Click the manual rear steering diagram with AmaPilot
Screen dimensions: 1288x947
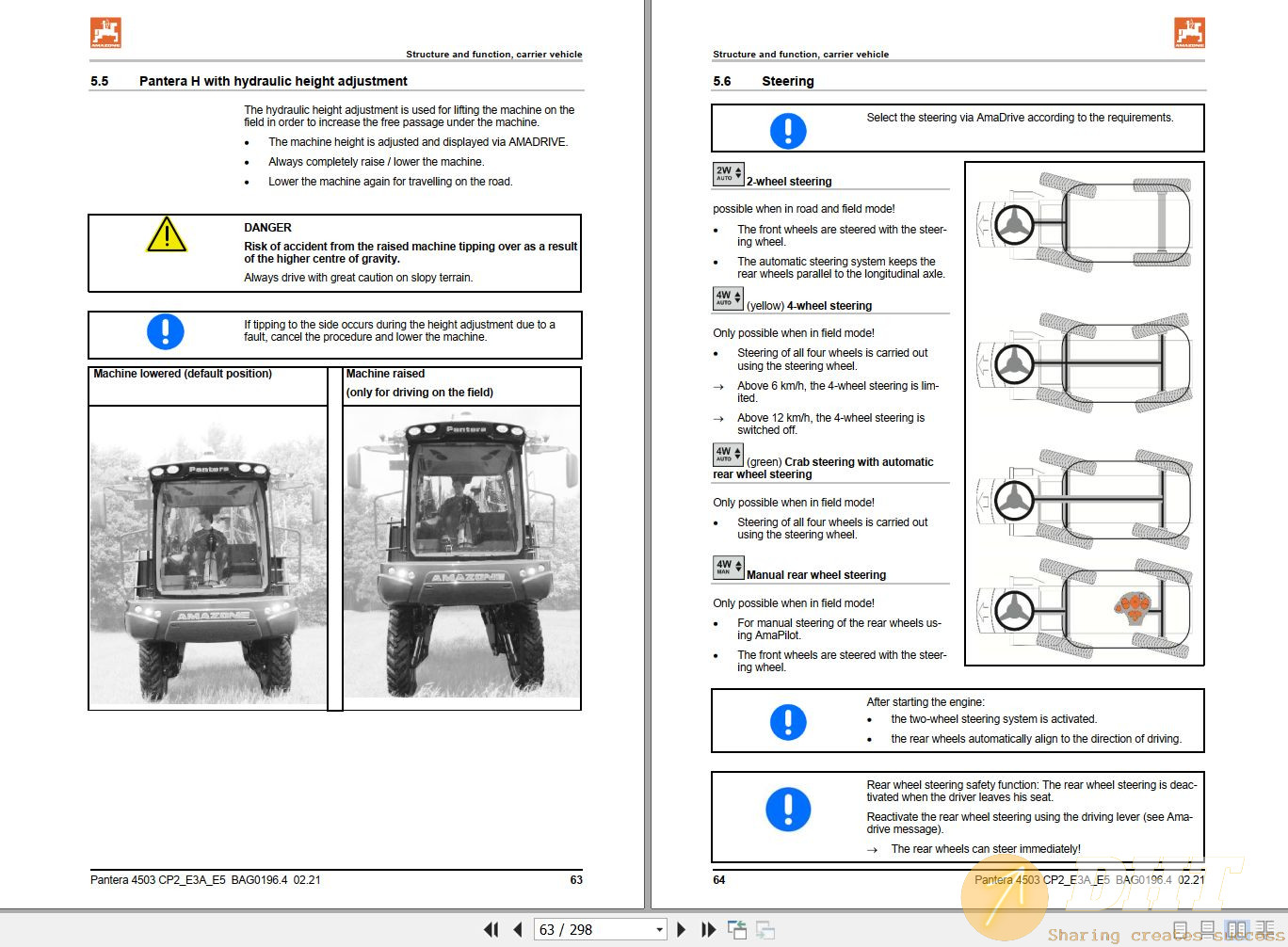1083,609
